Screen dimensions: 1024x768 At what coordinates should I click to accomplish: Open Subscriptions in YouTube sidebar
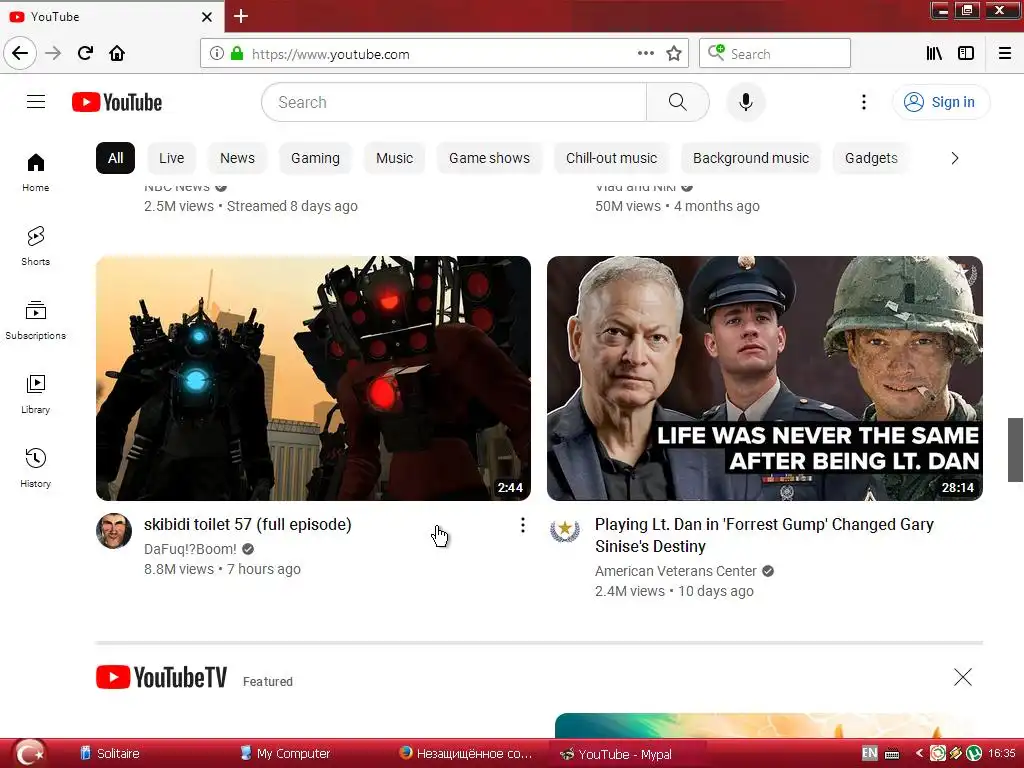[36, 320]
